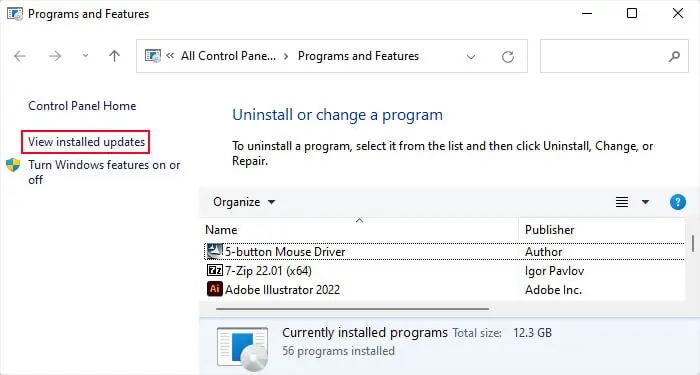The image size is (700, 375).
Task: Refresh the Programs and Features list
Action: [x=508, y=57]
